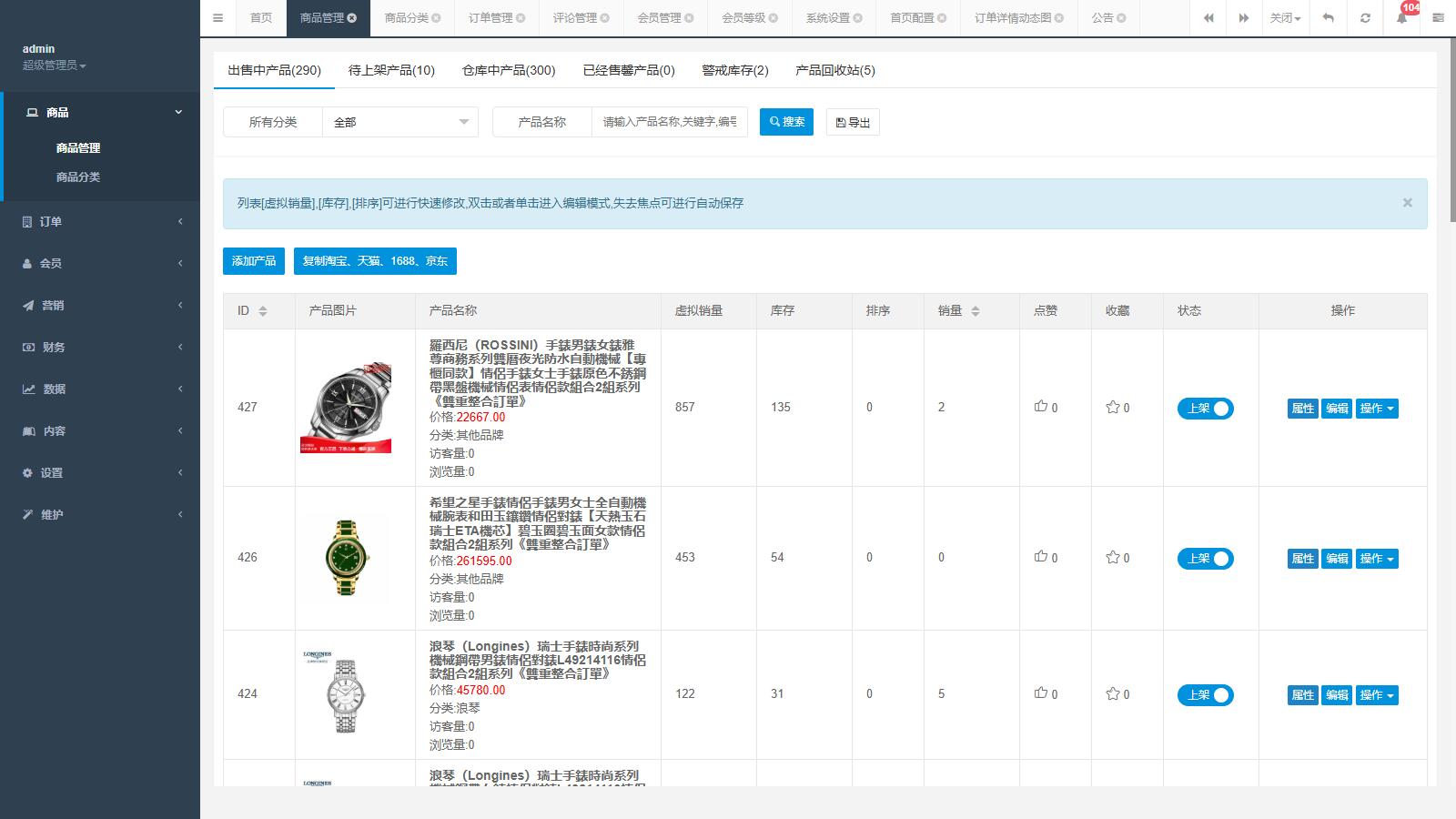Expand the 订单 sidebar menu
Screen dimensions: 1456x819
[100, 222]
